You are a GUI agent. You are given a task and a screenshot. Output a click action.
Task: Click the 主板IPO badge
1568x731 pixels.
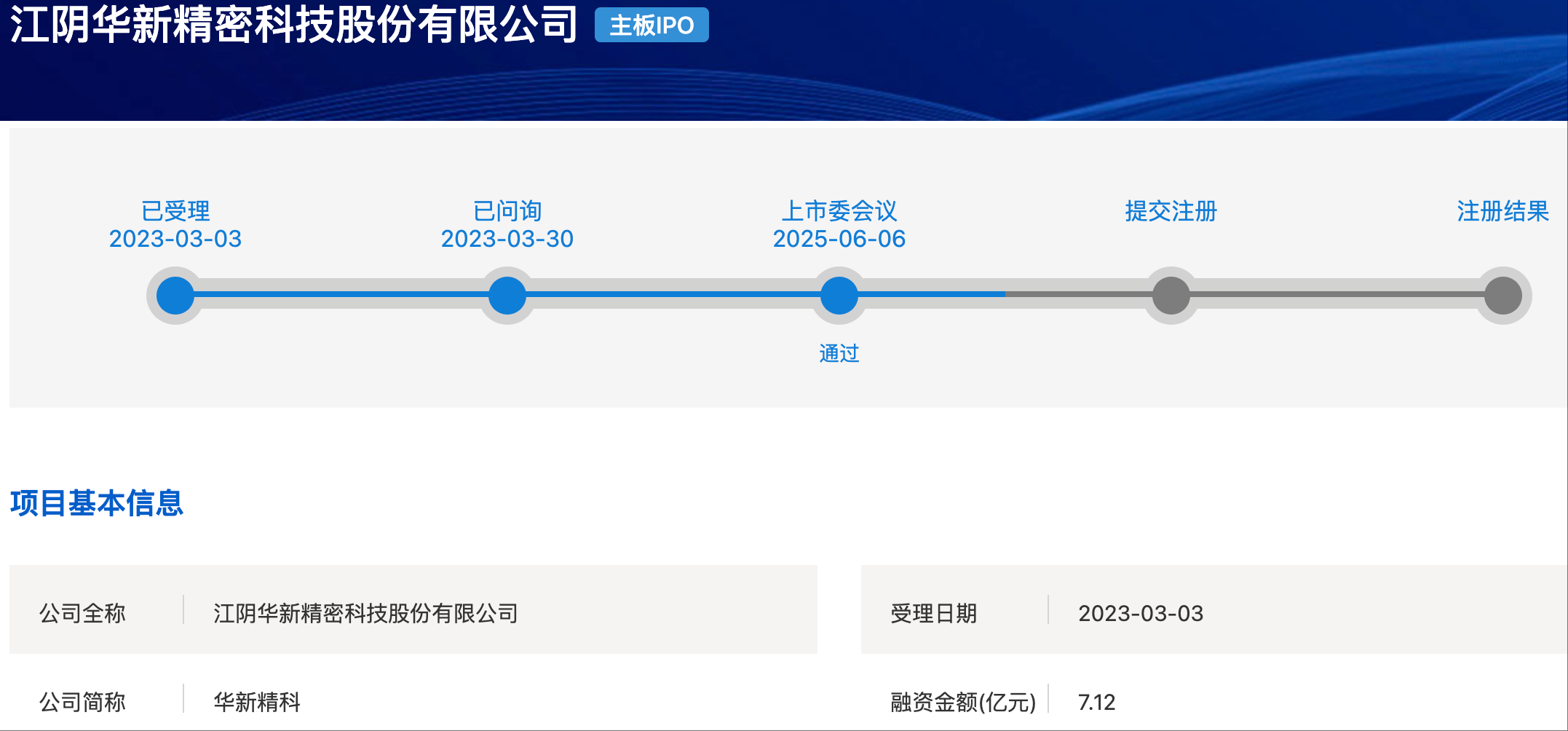pyautogui.click(x=652, y=25)
